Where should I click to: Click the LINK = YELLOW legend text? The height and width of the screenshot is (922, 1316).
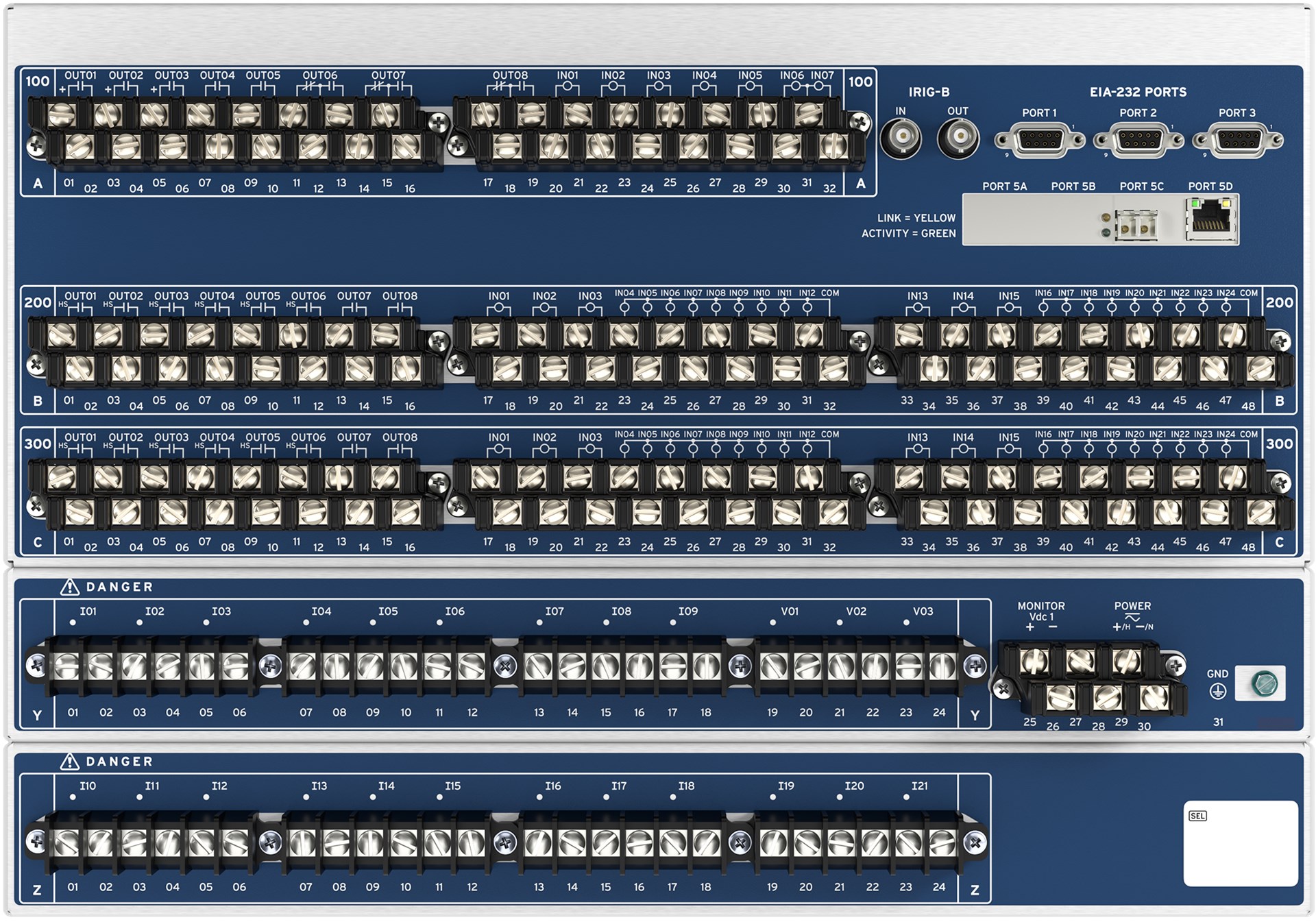click(916, 218)
